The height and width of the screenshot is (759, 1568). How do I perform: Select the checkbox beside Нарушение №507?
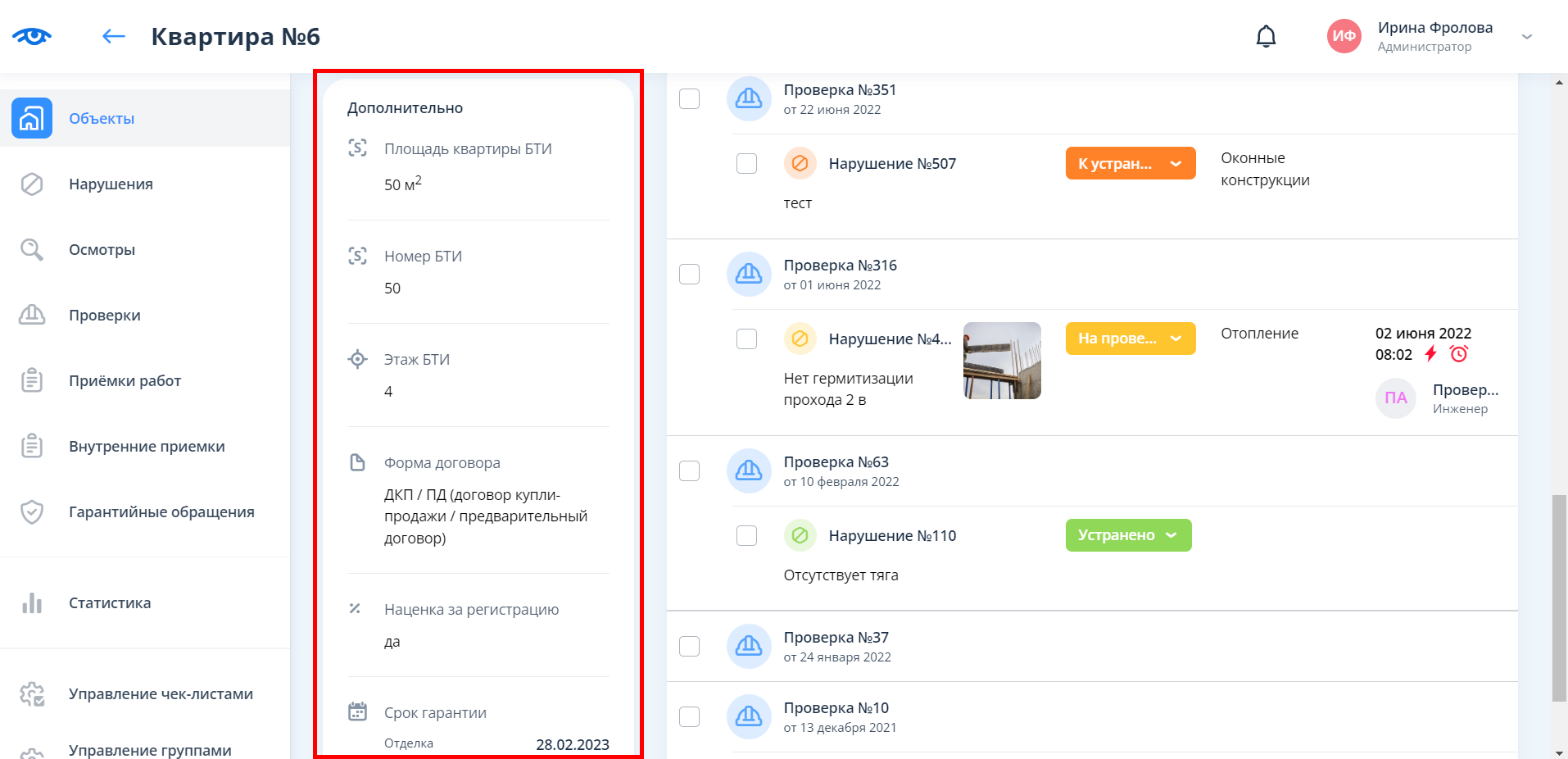click(x=746, y=163)
